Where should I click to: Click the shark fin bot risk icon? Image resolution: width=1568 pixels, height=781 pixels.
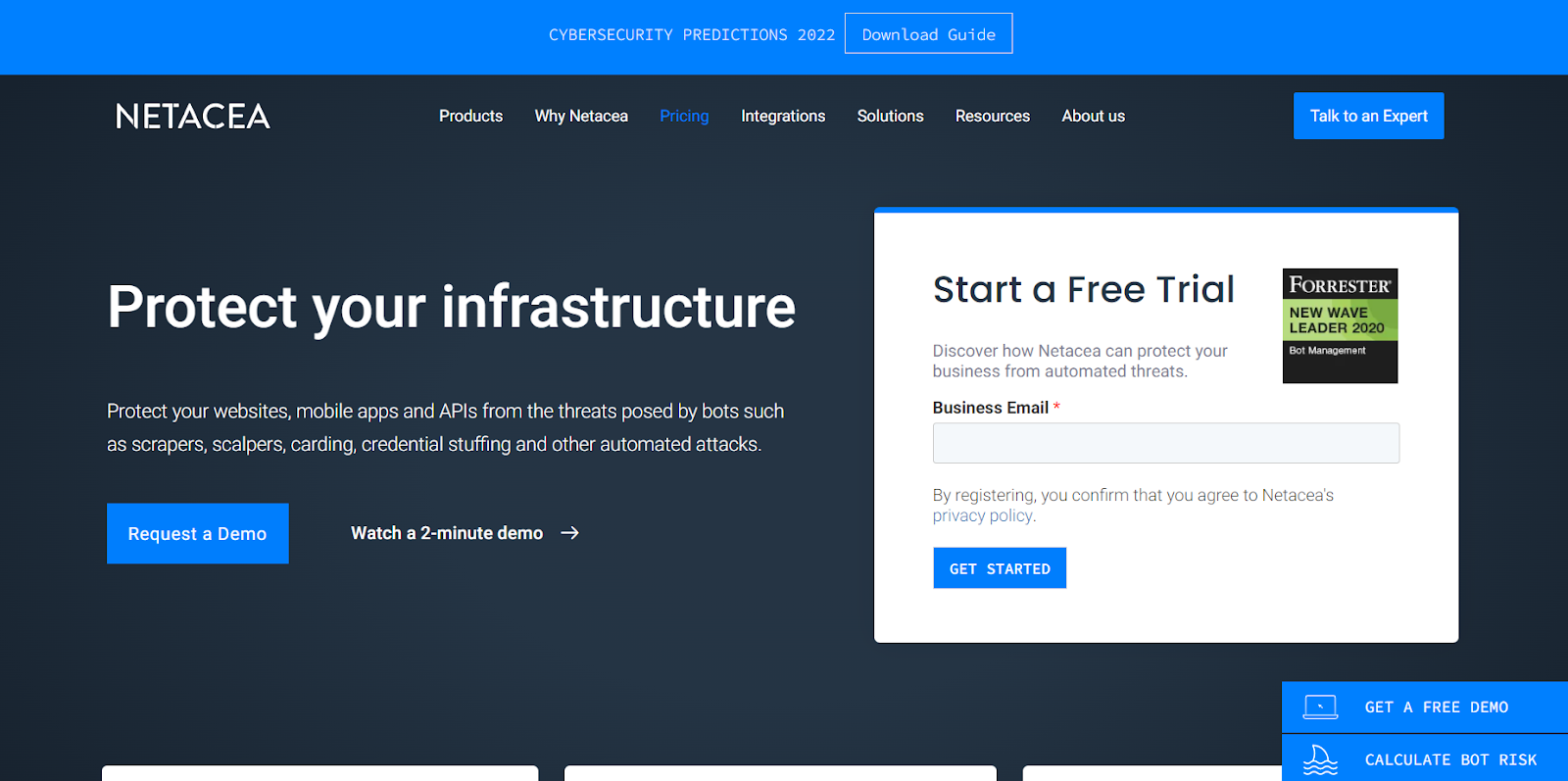click(1320, 760)
